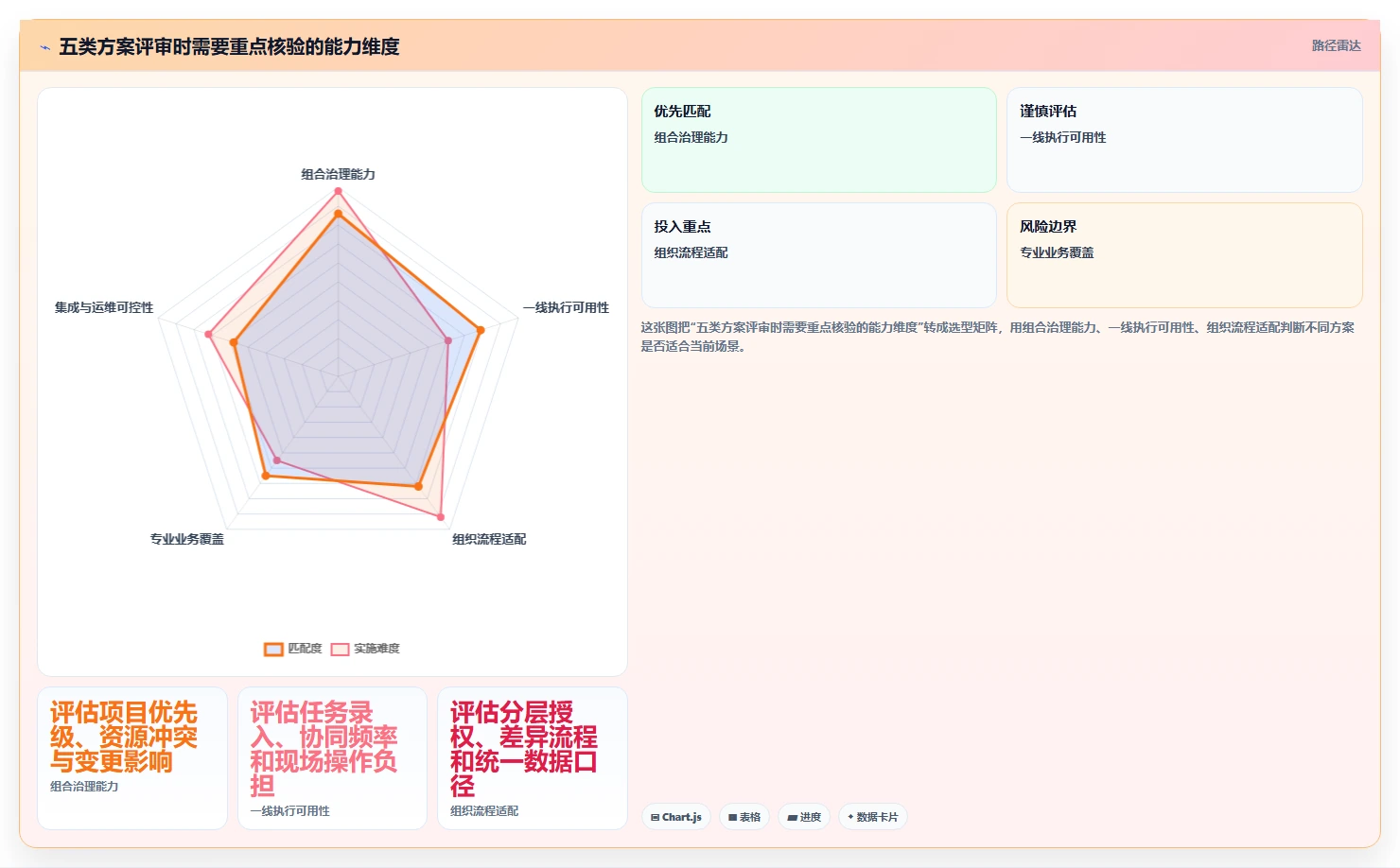
Task: Select the 数据卡片 tag pill
Action: (x=873, y=817)
